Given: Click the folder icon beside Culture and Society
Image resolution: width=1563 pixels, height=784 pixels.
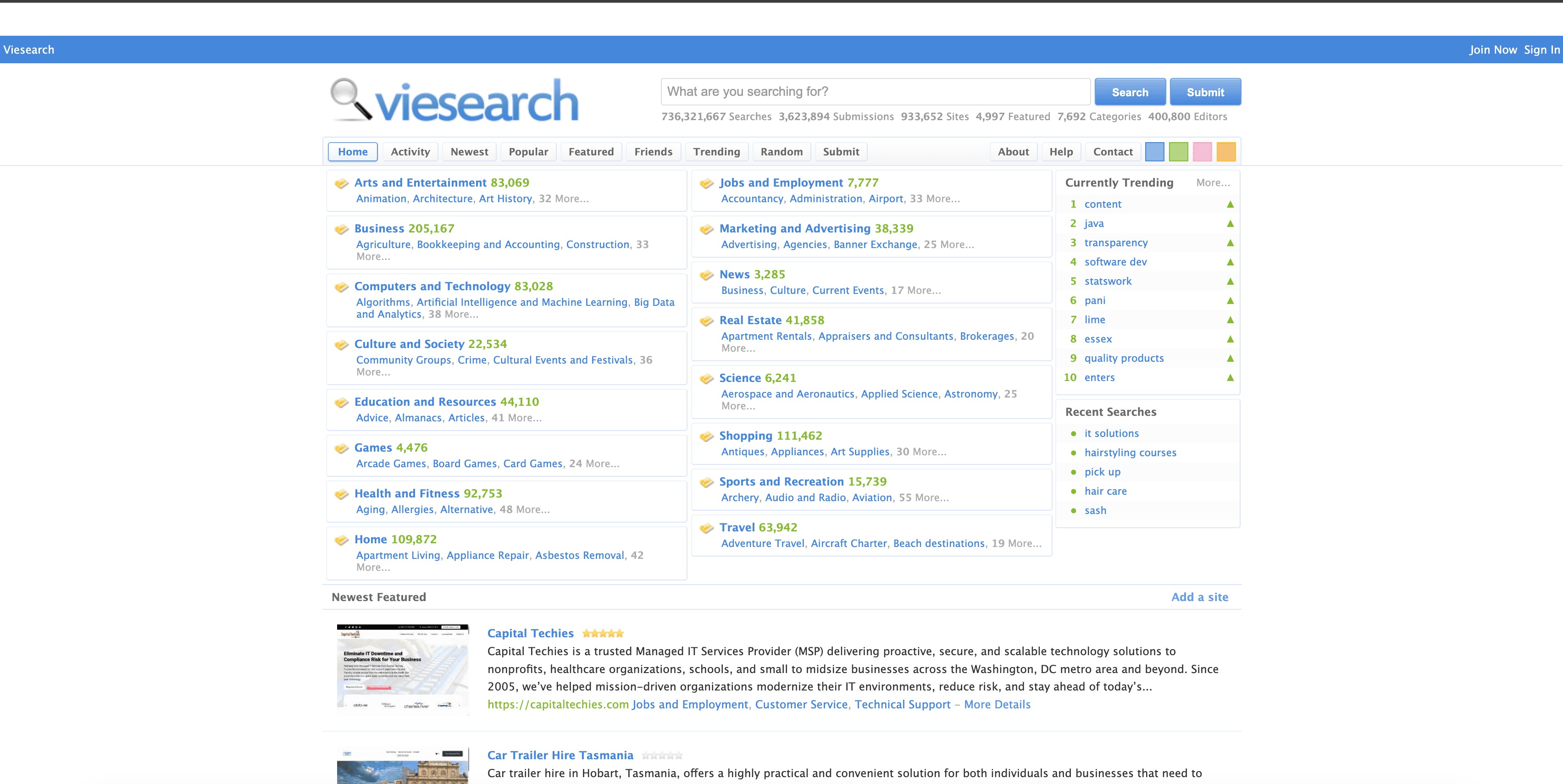Looking at the screenshot, I should click(x=342, y=344).
